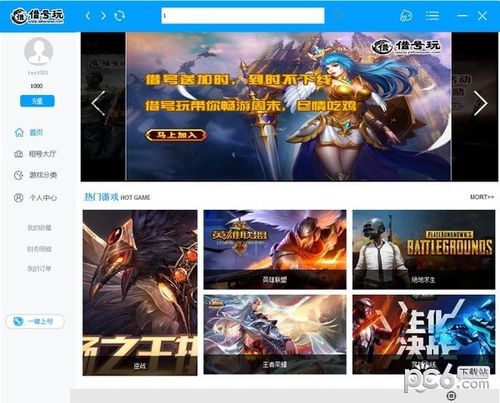Click into the top search field
The image size is (500, 403).
[243, 16]
